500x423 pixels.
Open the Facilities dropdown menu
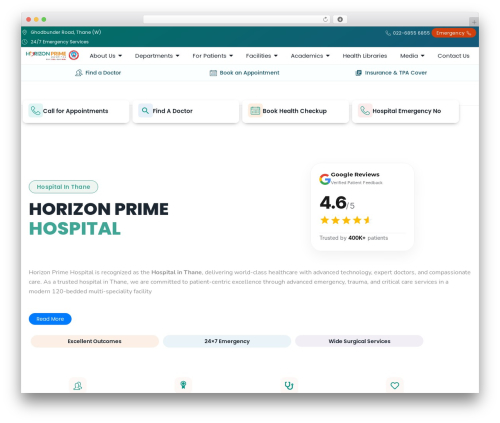[261, 56]
